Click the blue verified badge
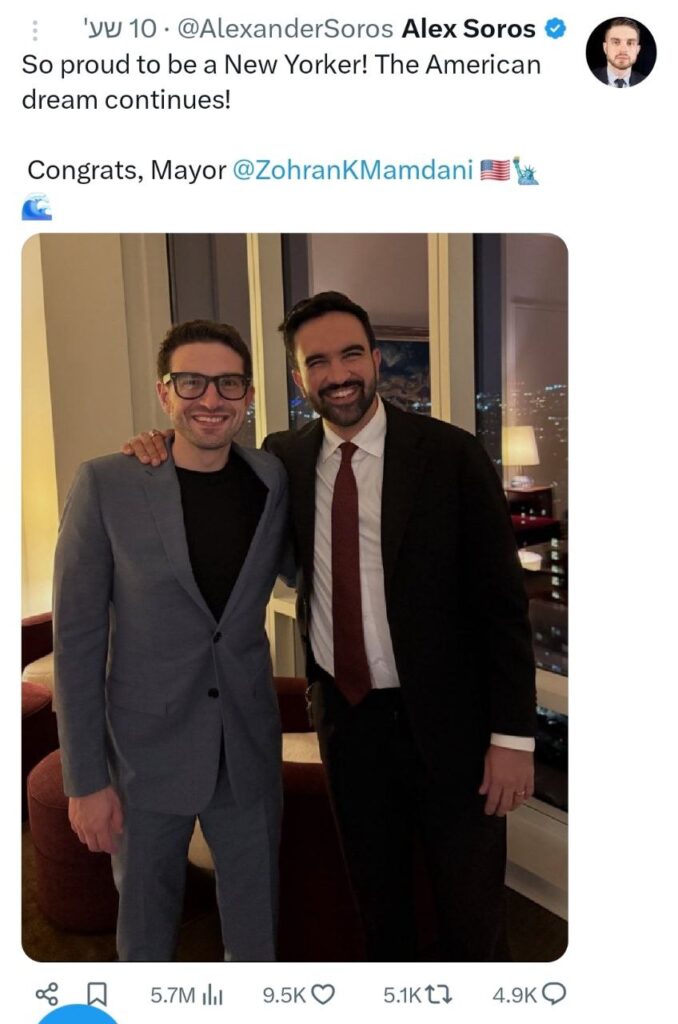The width and height of the screenshot is (678, 1024). point(554,29)
